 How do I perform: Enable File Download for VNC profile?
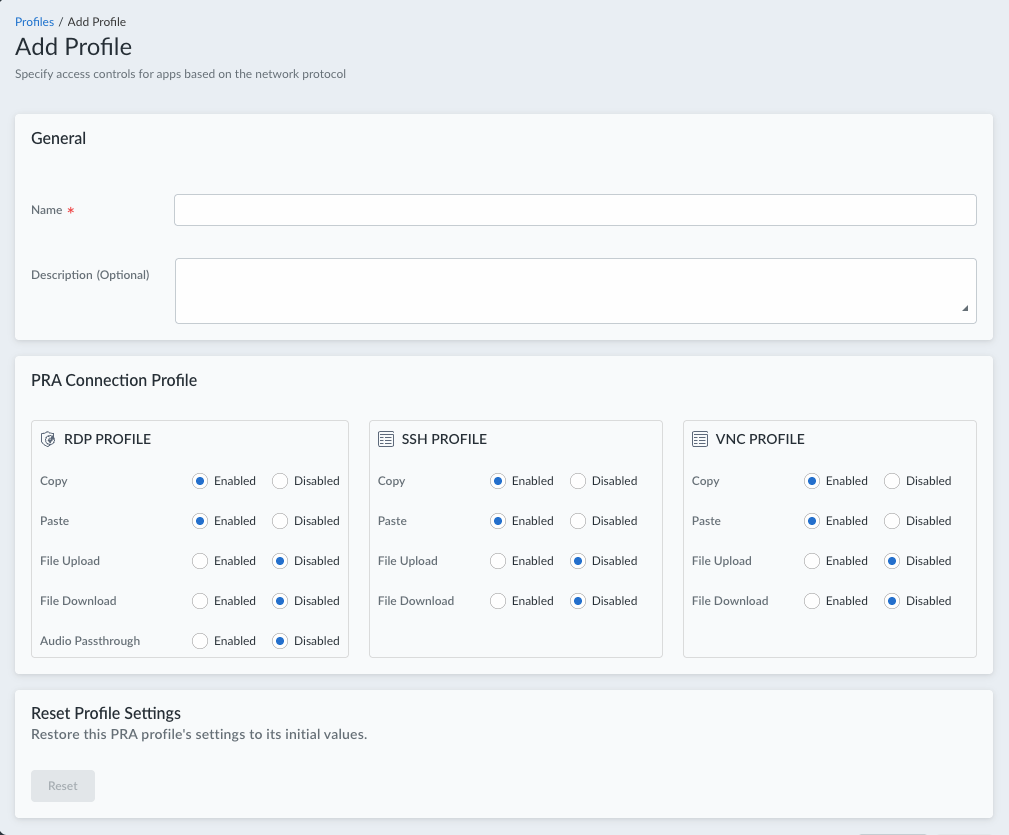click(812, 601)
